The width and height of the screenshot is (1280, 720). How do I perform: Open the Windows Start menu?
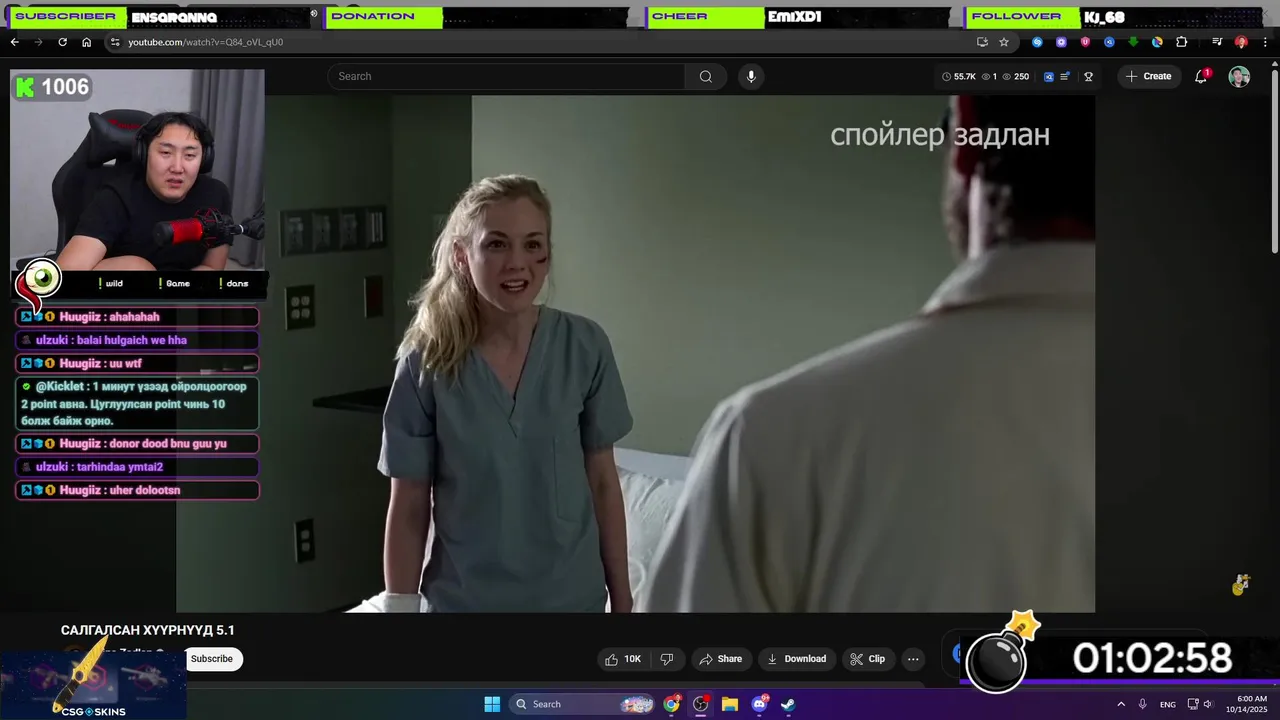click(x=492, y=704)
